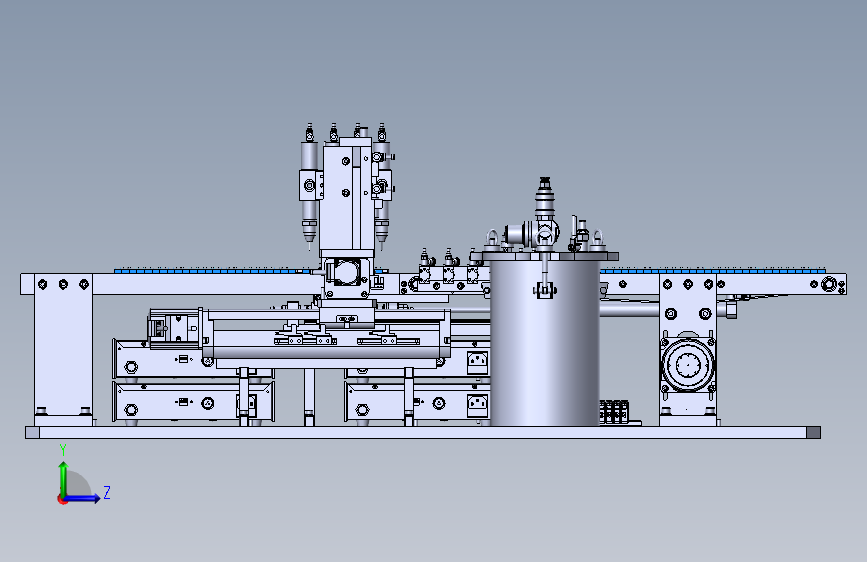
Task: Select the round motor on the right bracket
Action: [688, 364]
